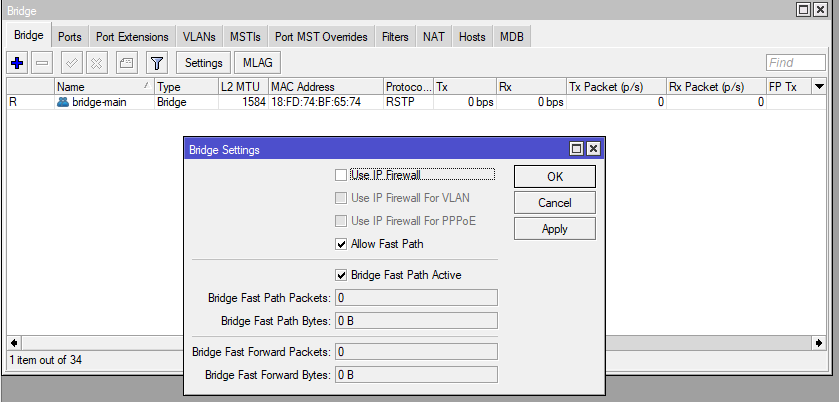839x402 pixels.
Task: Enable the Use IP Firewall checkbox
Action: (341, 175)
